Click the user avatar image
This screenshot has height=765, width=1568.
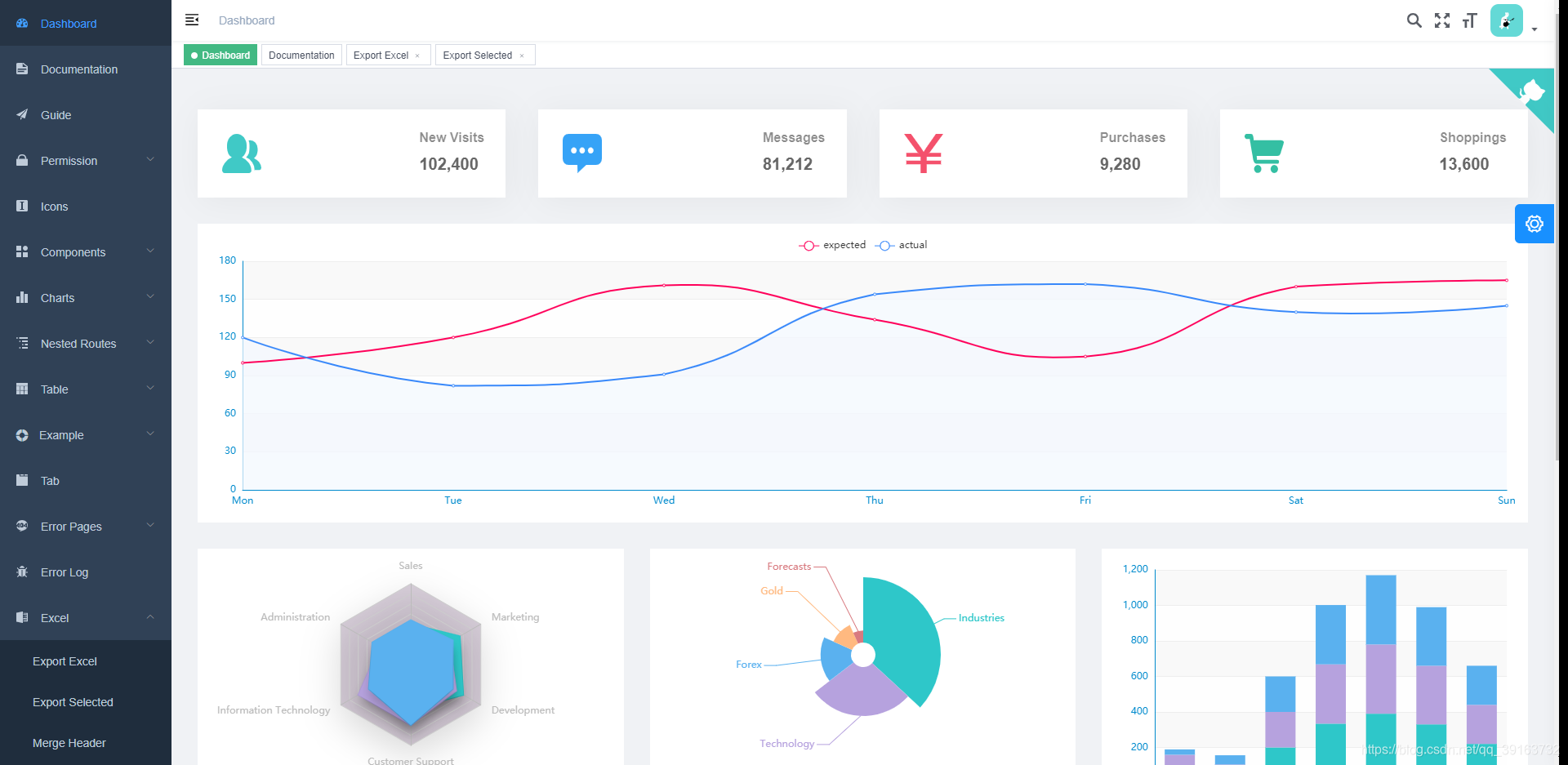[x=1507, y=20]
